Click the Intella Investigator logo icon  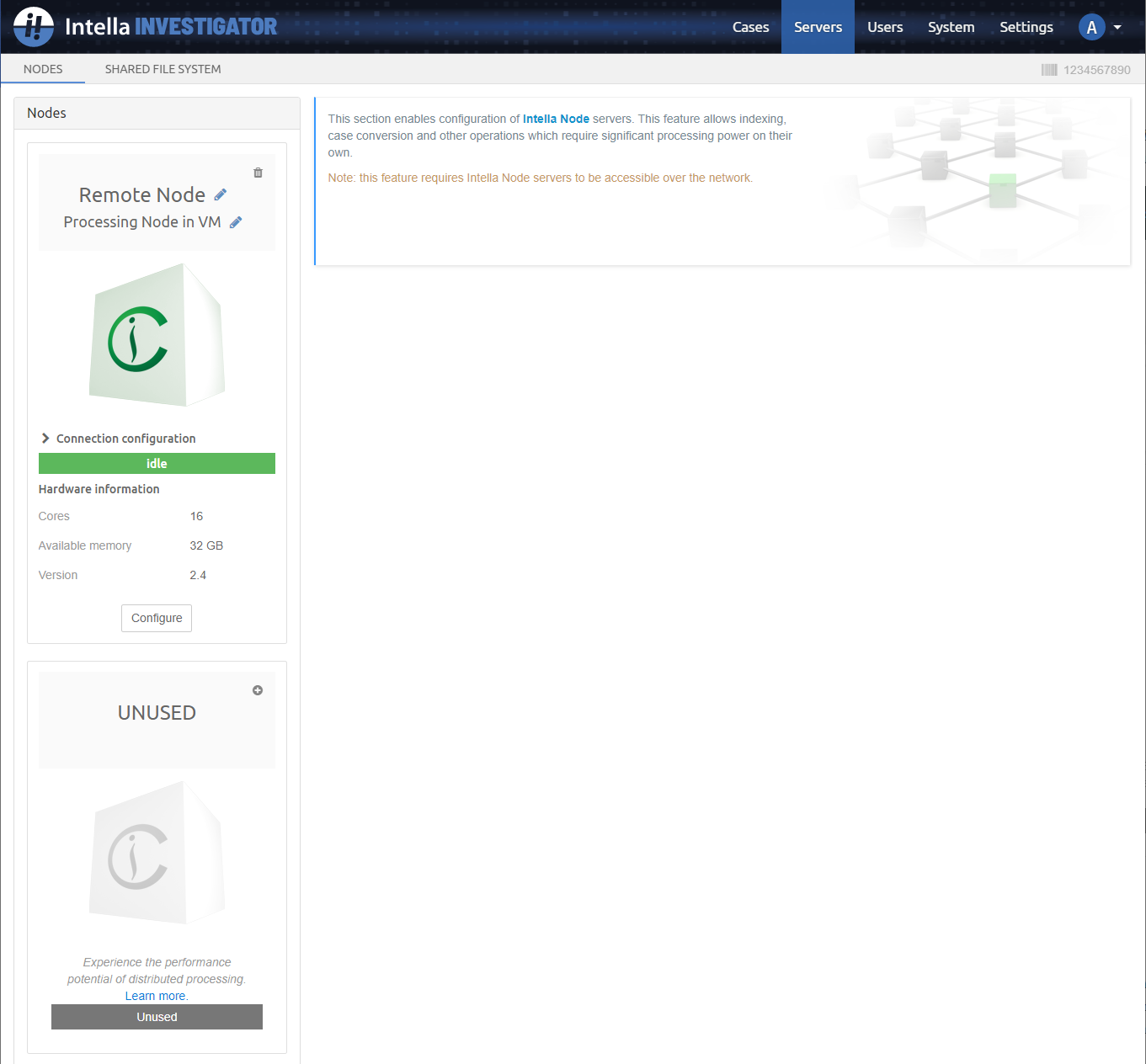[x=34, y=27]
